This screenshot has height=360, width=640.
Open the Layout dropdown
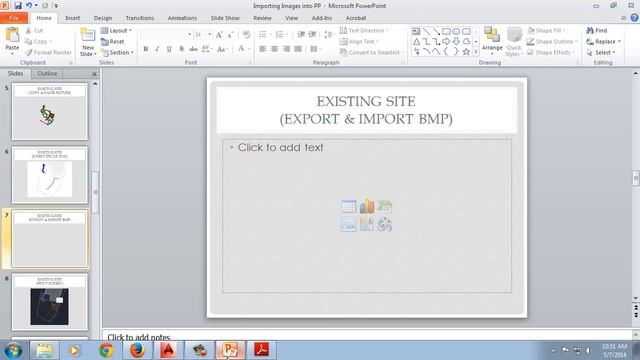pos(116,31)
